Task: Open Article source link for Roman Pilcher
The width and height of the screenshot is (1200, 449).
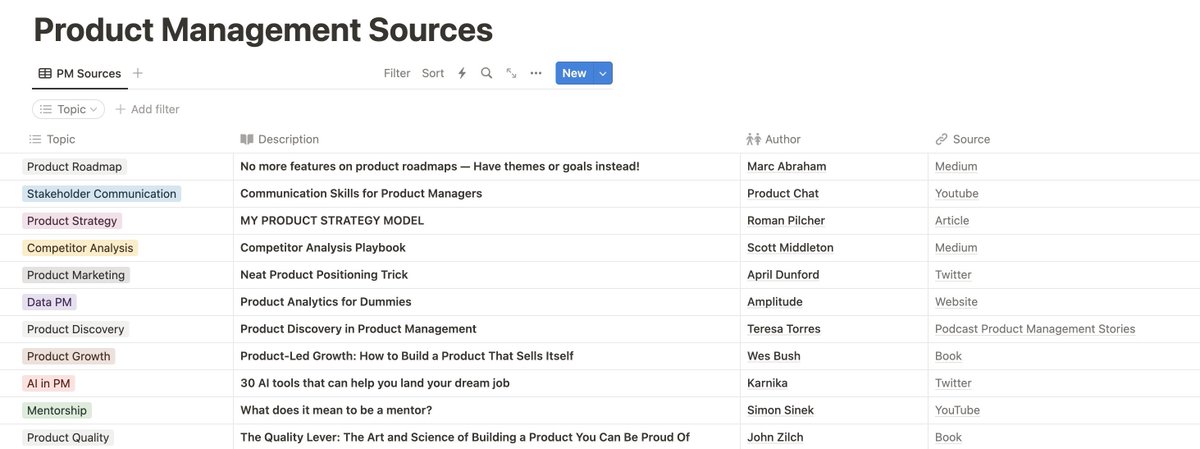Action: (x=952, y=220)
